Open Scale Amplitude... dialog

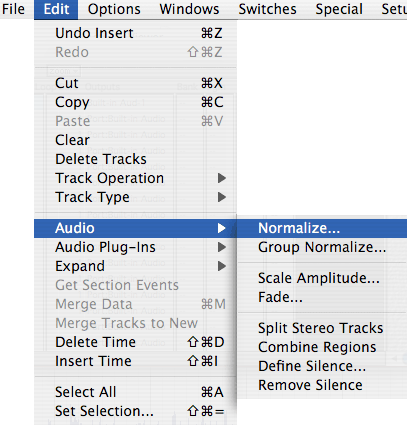322,278
